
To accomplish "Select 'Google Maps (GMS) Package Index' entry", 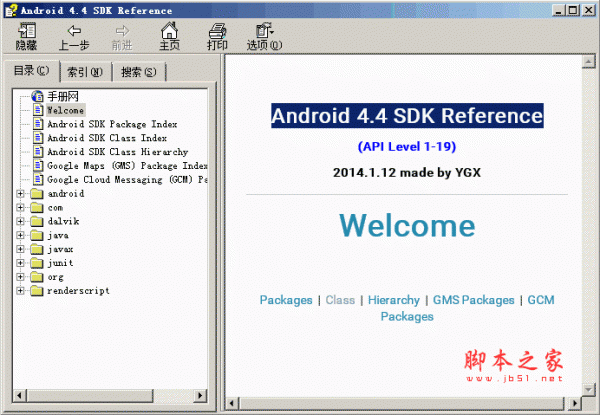I will coord(127,166).
